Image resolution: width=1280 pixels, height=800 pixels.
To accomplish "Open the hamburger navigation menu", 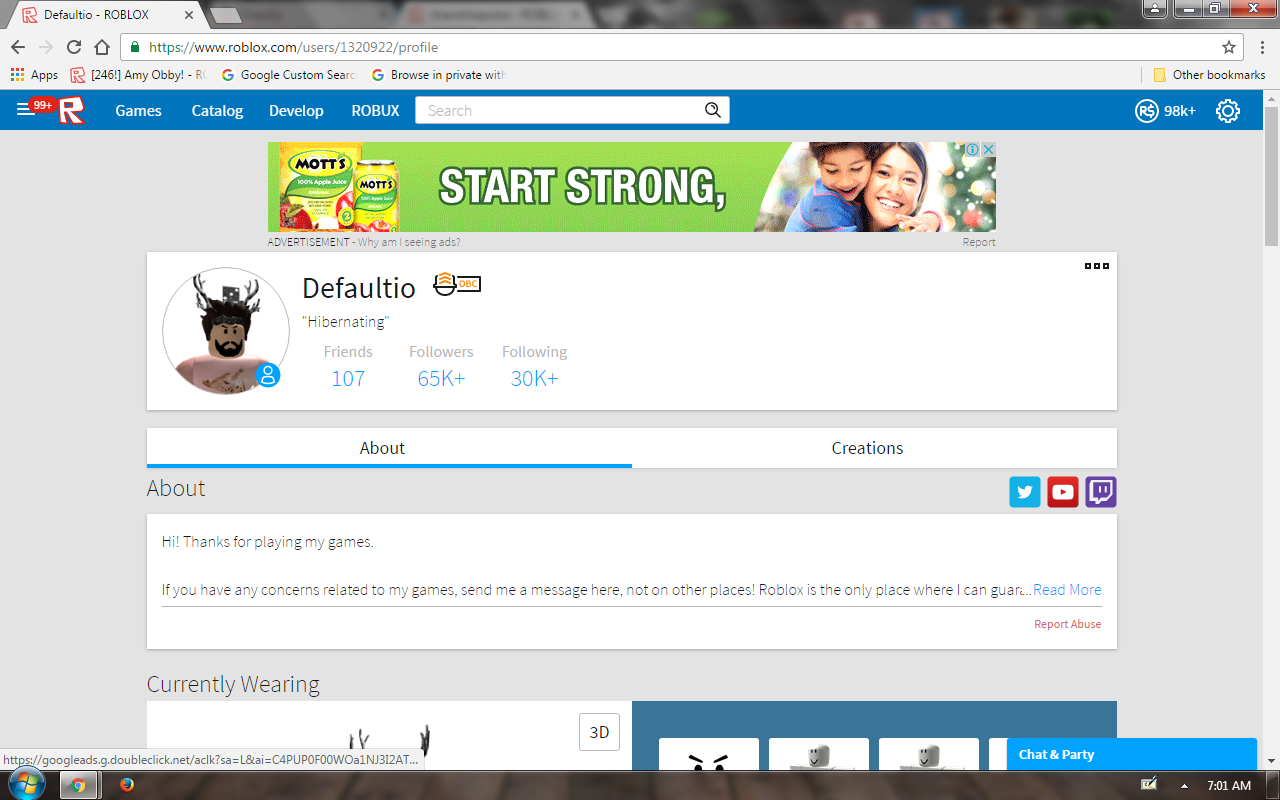I will coord(25,110).
